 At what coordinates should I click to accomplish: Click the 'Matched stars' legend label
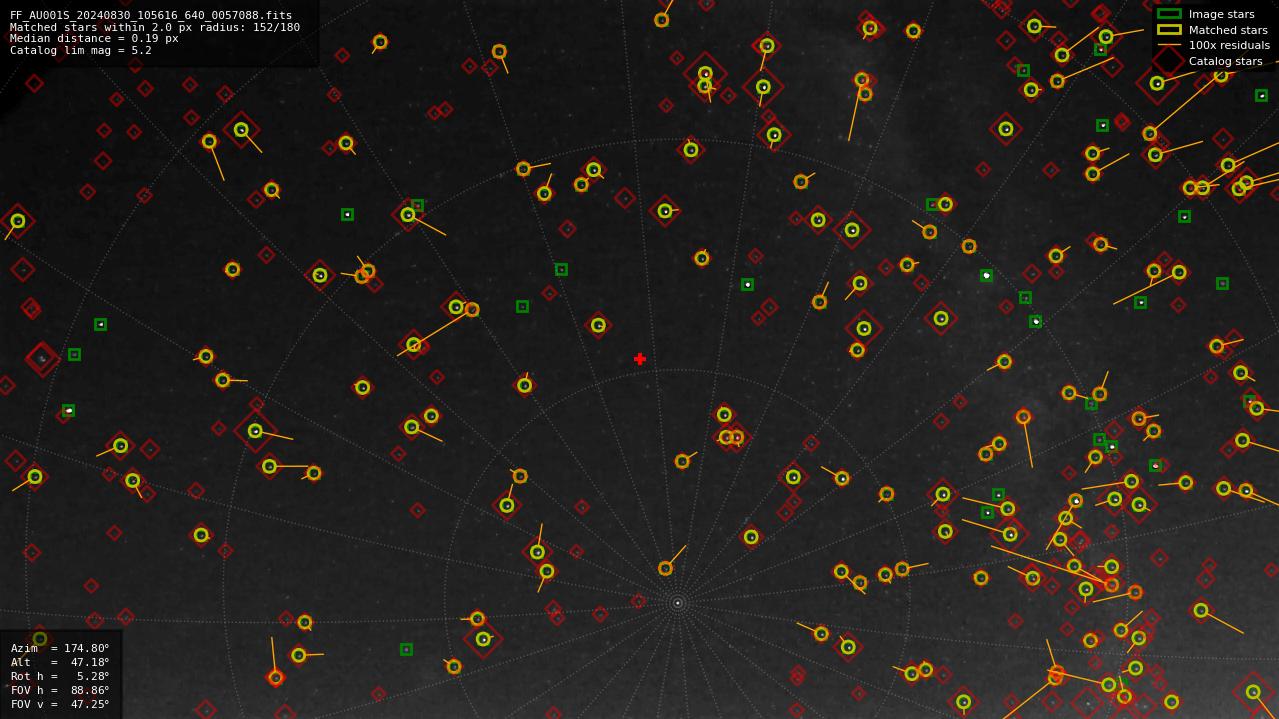(x=1226, y=30)
